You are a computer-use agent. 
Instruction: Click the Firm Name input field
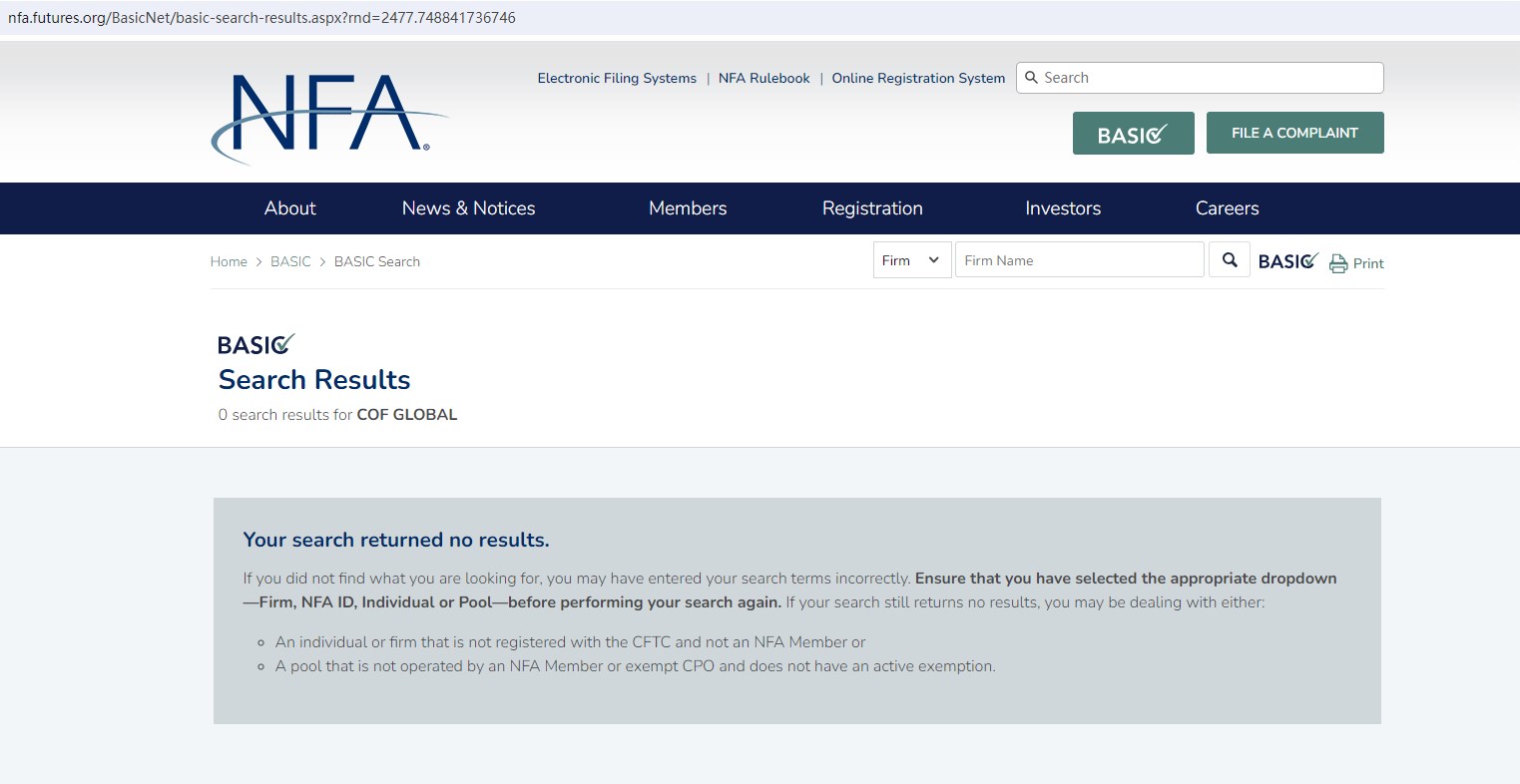coord(1080,260)
